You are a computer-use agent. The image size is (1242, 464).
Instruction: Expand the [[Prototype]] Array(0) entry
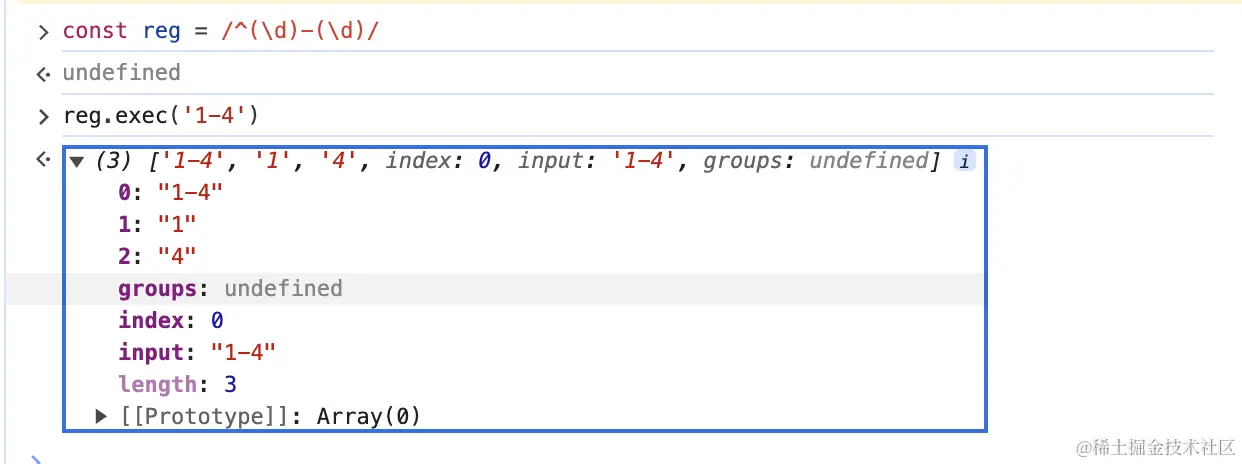pos(101,416)
